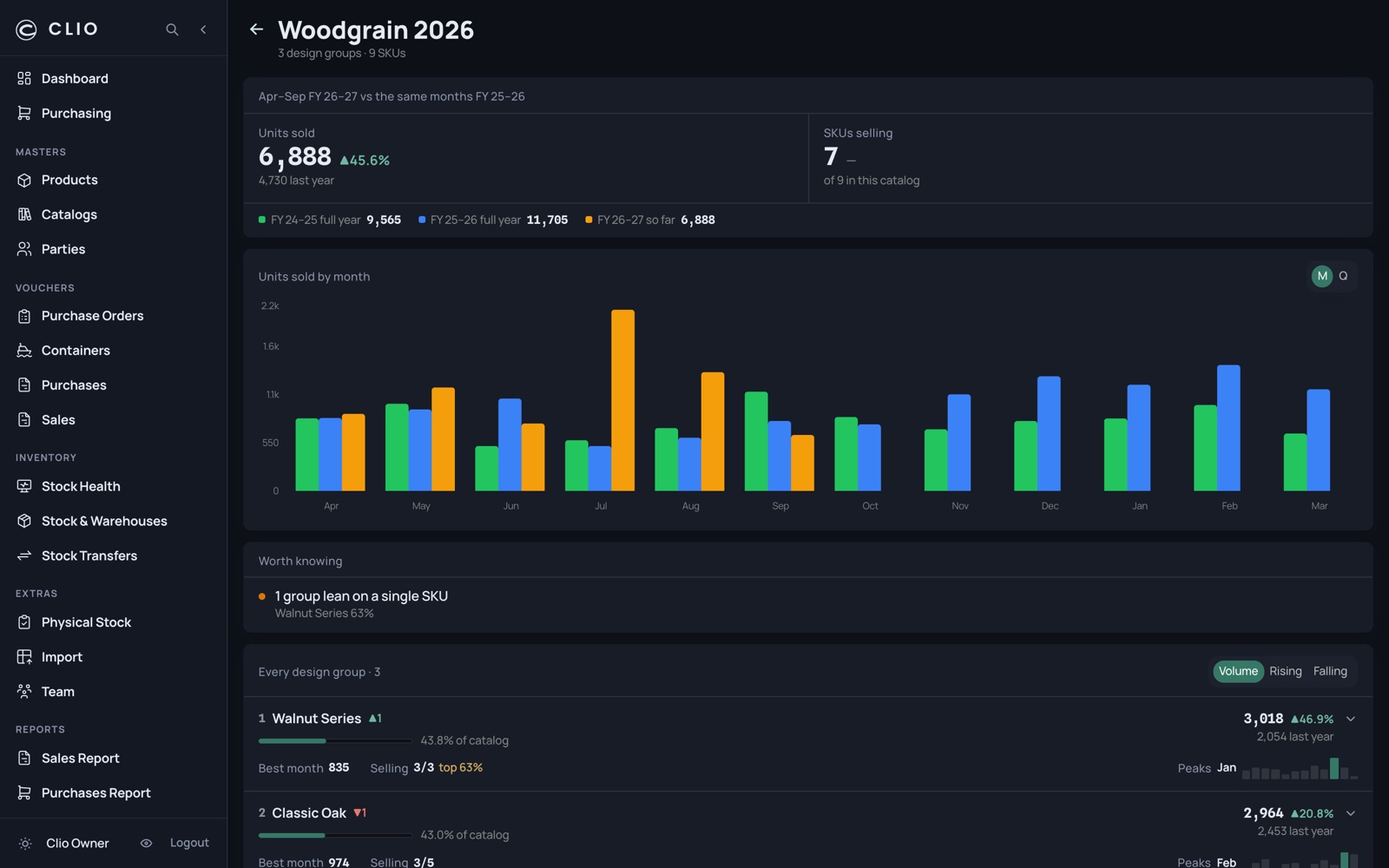
Task: Toggle the light theme sun icon
Action: [25, 844]
